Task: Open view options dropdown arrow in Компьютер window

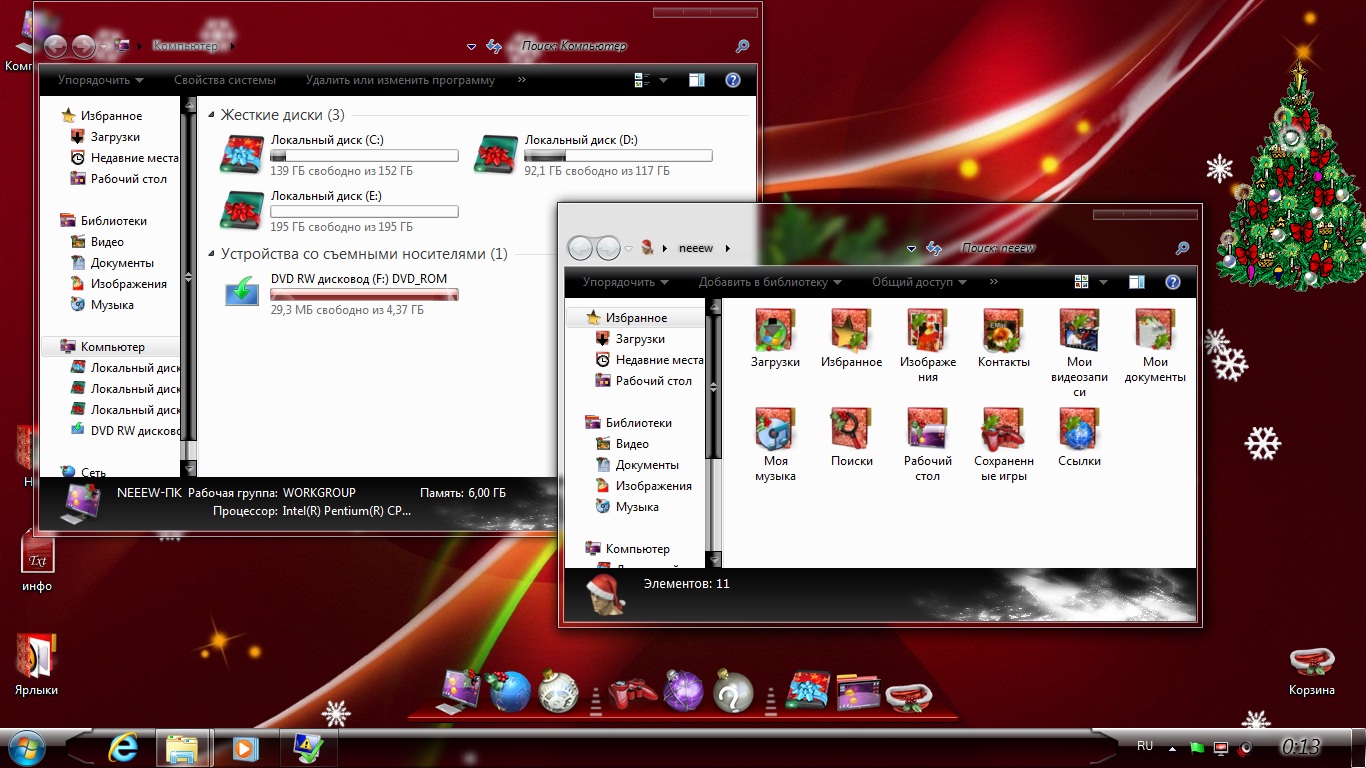Action: click(x=663, y=80)
